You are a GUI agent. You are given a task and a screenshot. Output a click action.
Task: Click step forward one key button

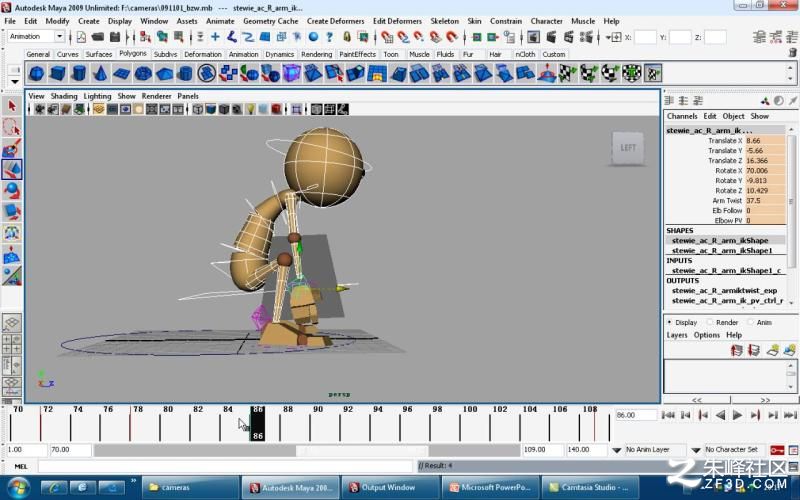[x=756, y=415]
